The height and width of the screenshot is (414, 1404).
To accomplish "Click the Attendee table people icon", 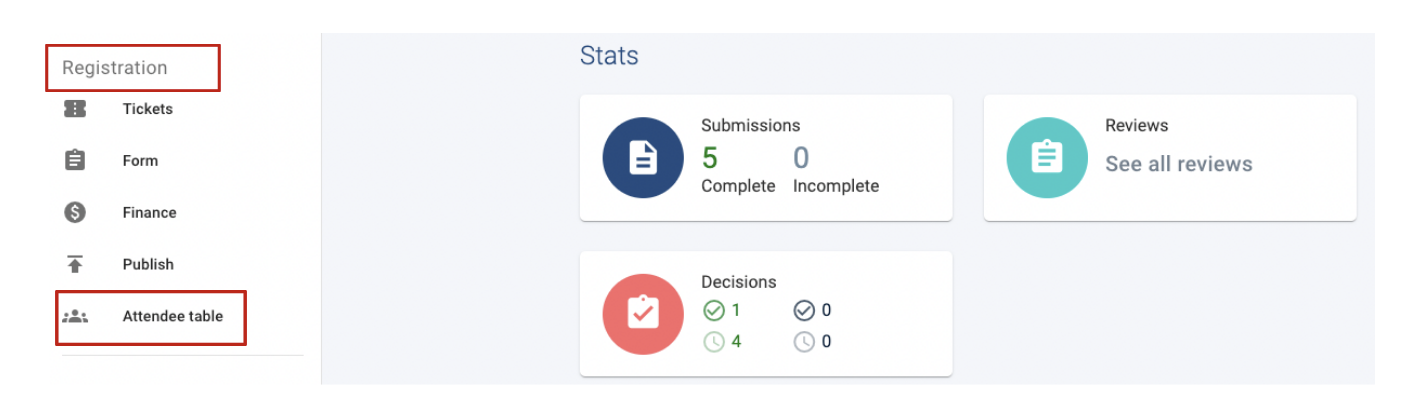I will [75, 316].
